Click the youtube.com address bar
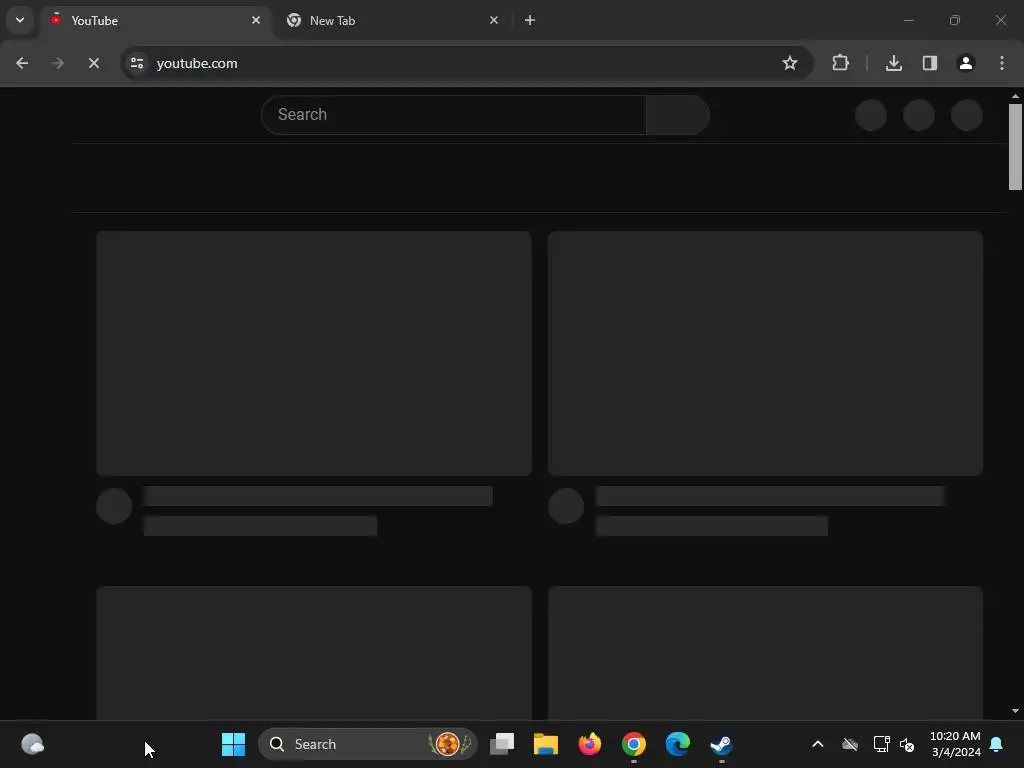The height and width of the screenshot is (768, 1024). [x=467, y=63]
